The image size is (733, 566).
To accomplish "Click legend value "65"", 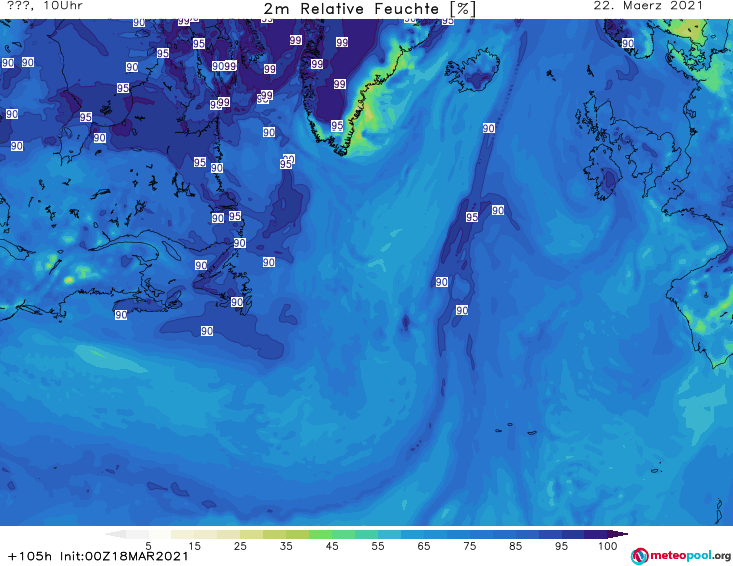I will pyautogui.click(x=424, y=546).
